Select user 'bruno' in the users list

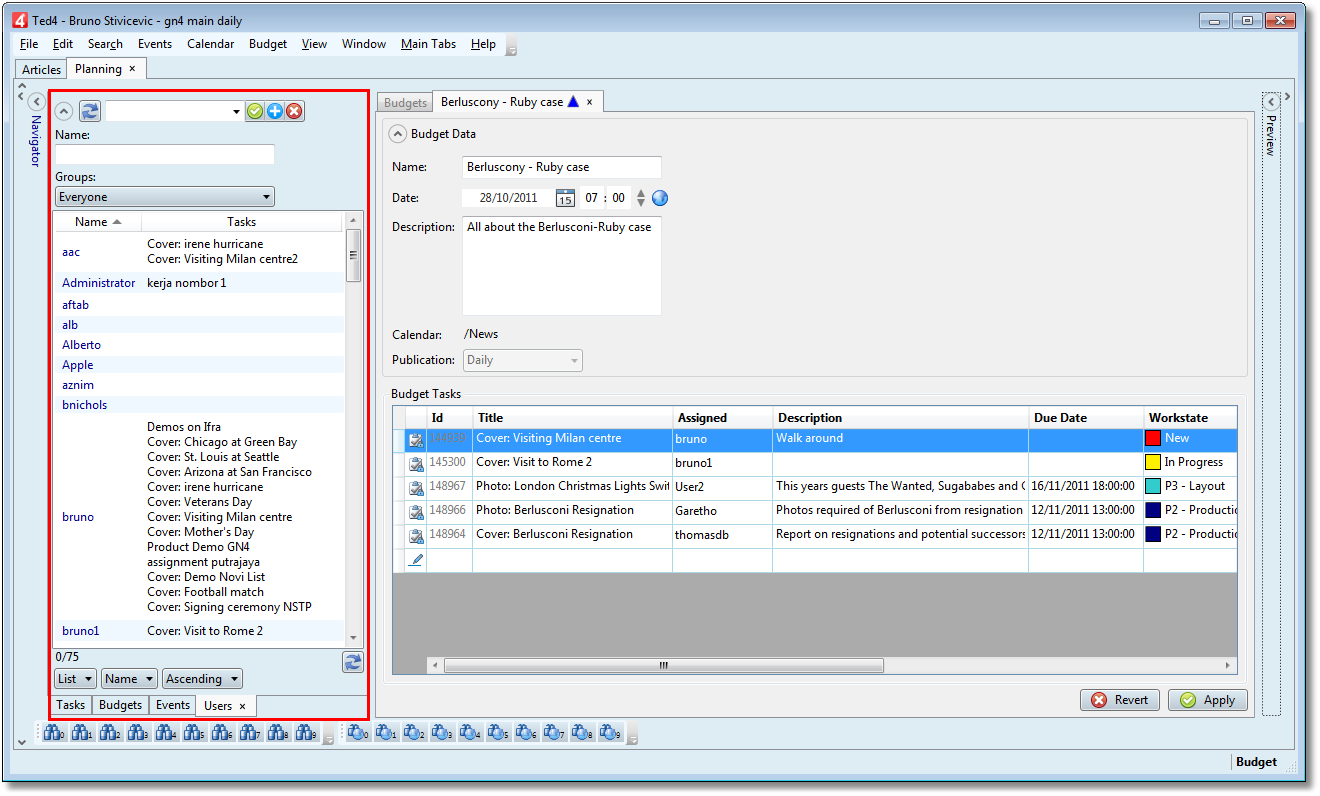pyautogui.click(x=78, y=517)
